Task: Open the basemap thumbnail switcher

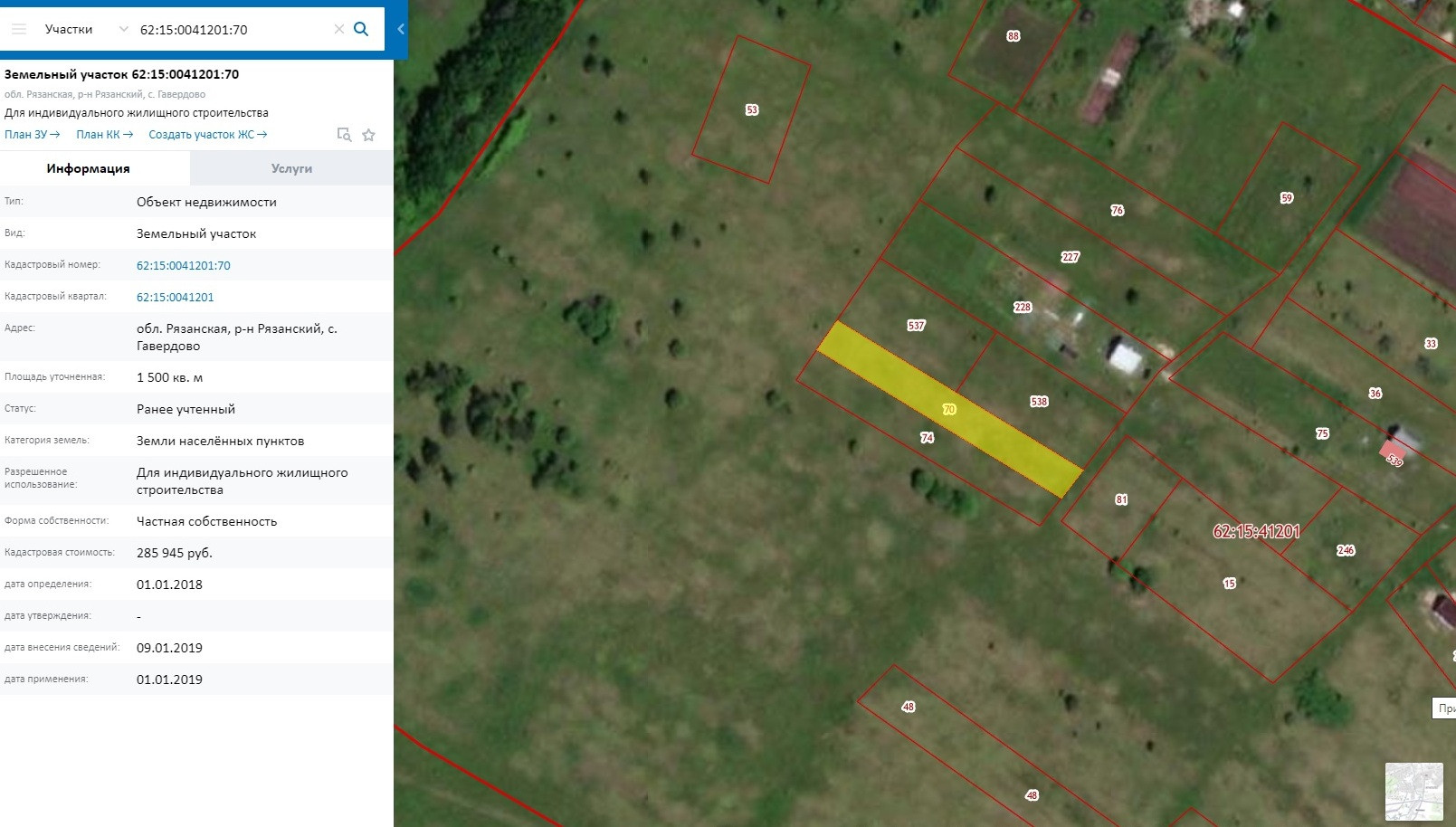Action: click(1413, 792)
